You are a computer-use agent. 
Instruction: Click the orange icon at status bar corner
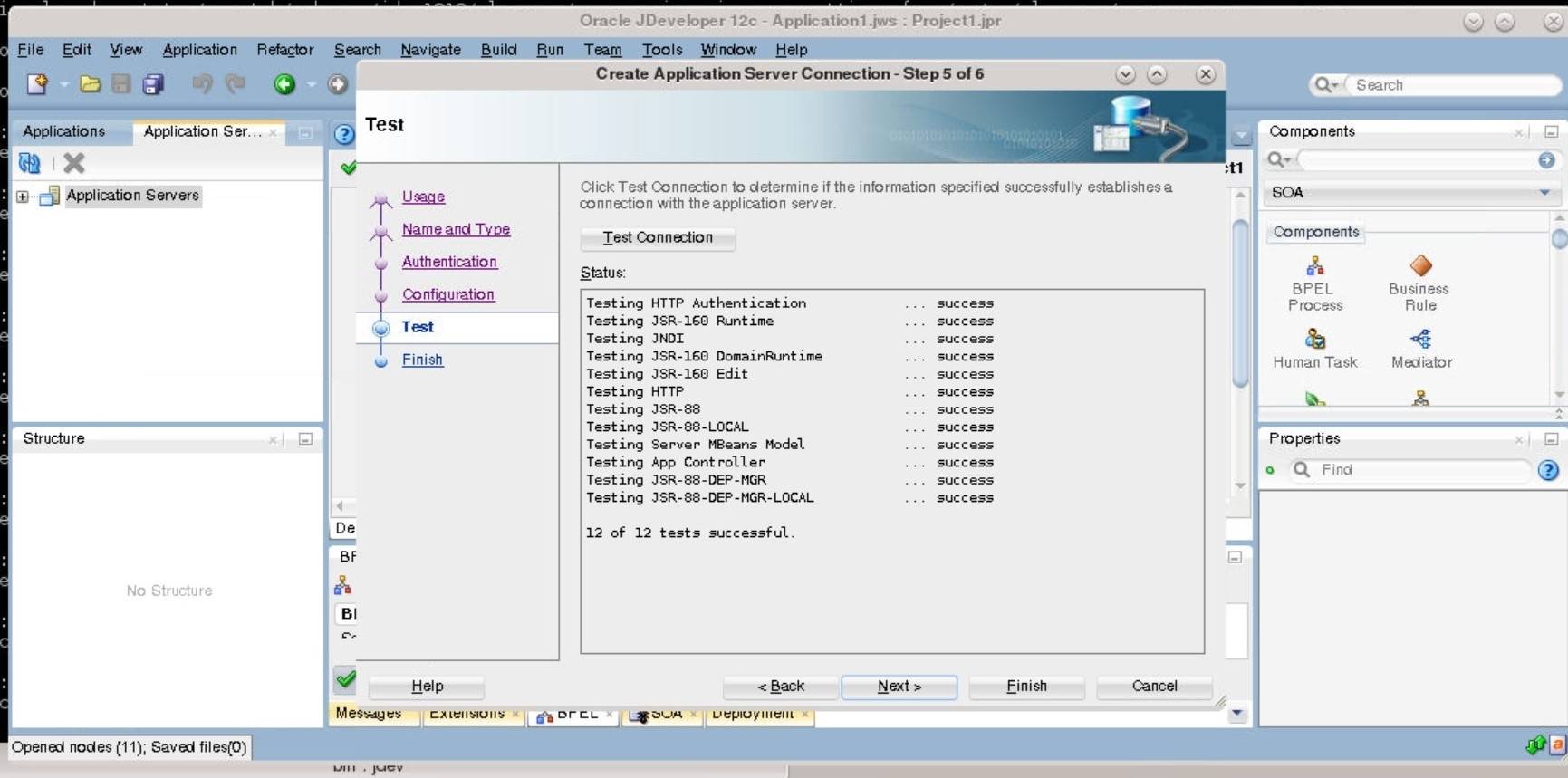point(1558,745)
